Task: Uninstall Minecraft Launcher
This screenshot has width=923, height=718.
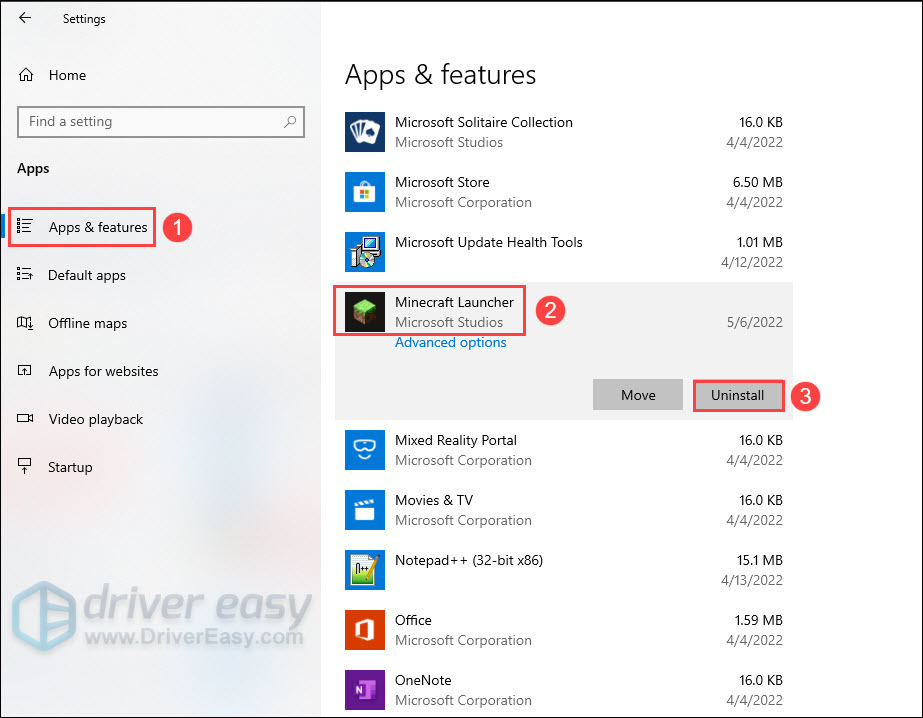Action: coord(738,395)
